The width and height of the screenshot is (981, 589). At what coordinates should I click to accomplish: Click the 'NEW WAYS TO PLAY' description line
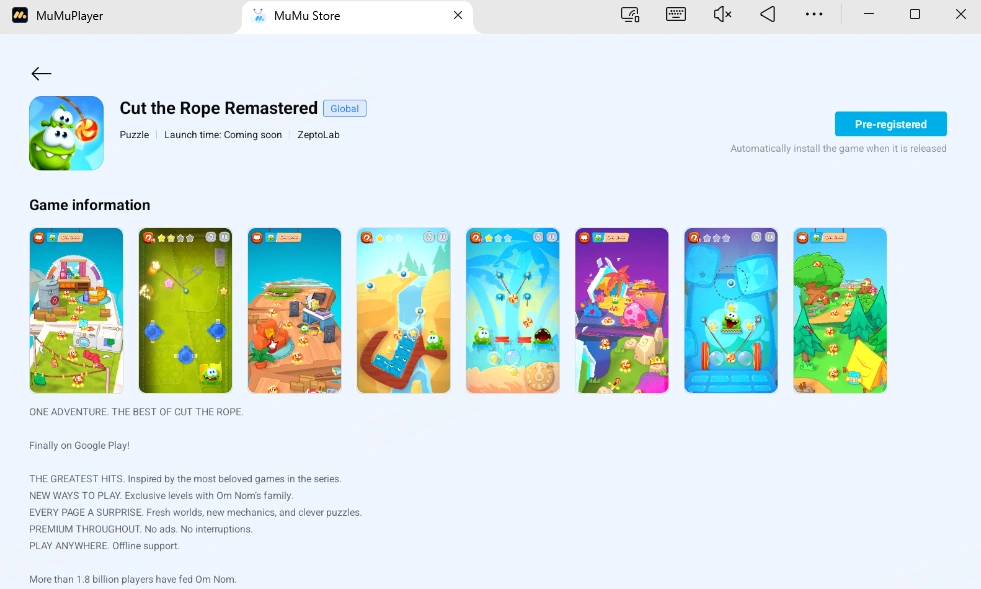[x=161, y=496]
